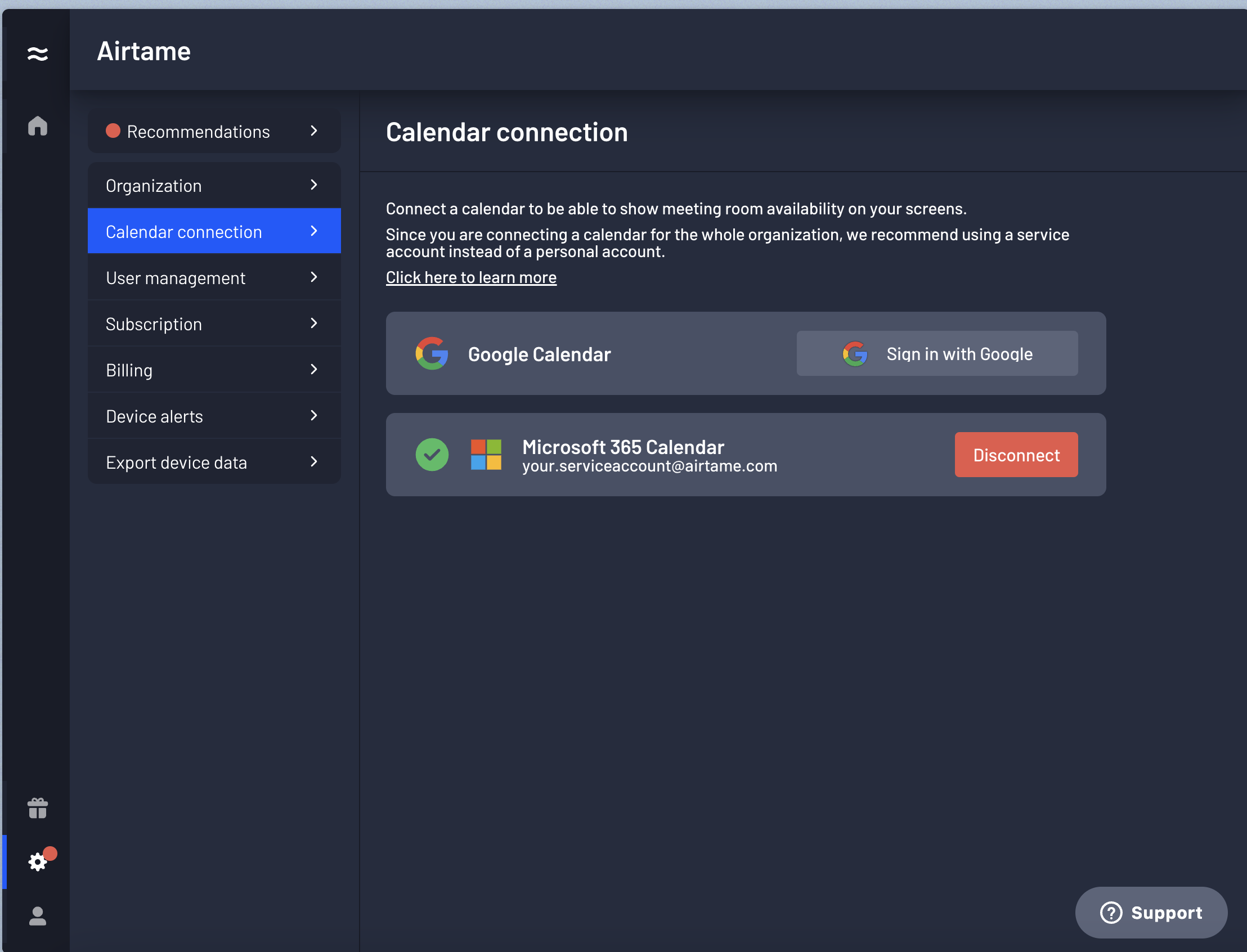This screenshot has width=1247, height=952.
Task: Expand the User management chevron
Action: 314,277
